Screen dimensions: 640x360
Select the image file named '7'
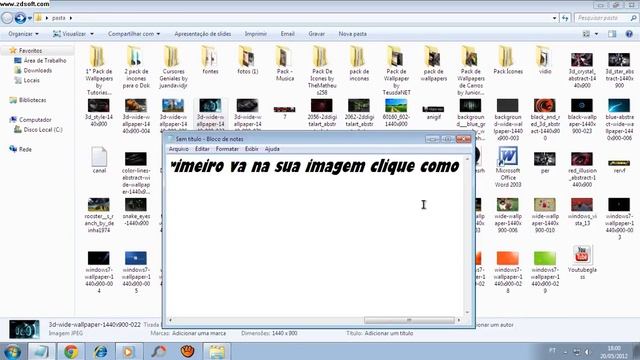(x=284, y=109)
